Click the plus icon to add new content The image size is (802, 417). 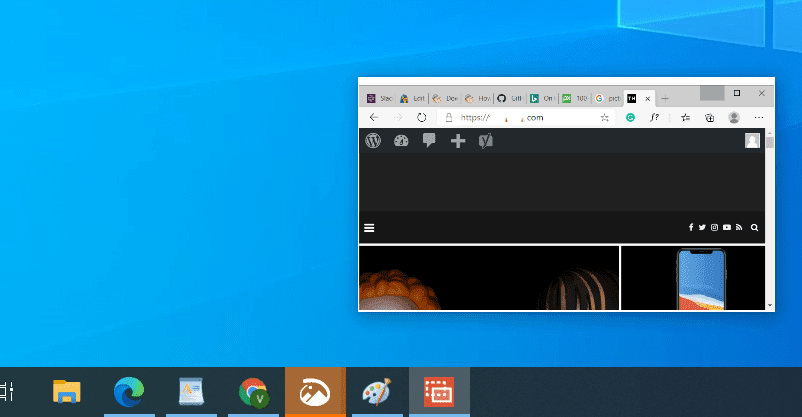pos(458,141)
